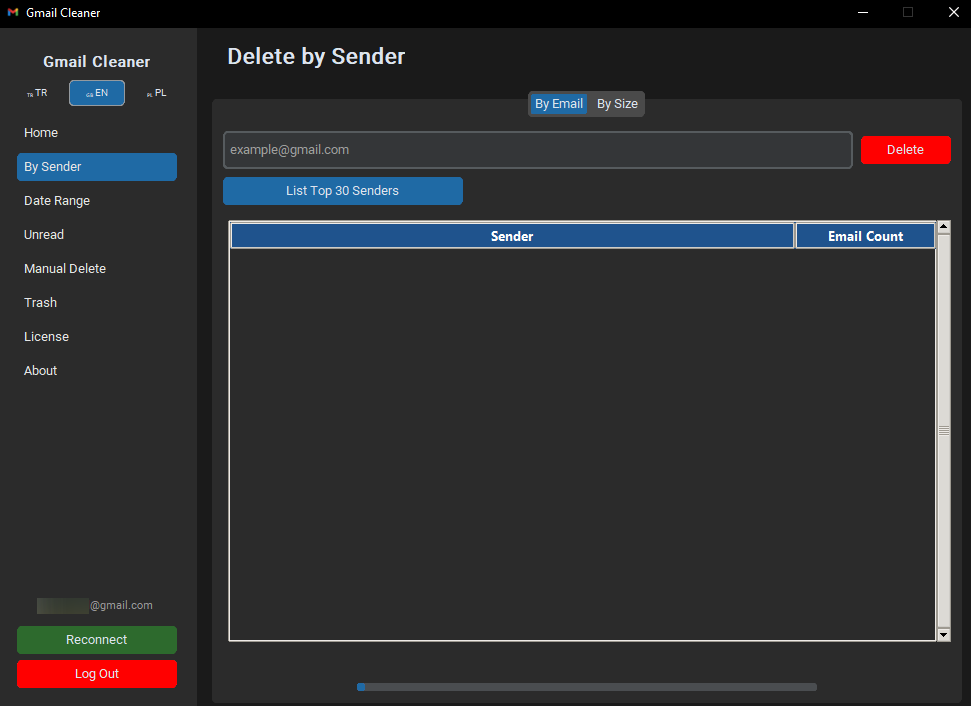The image size is (971, 706).
Task: Sort by the Email Count column header
Action: tap(865, 236)
